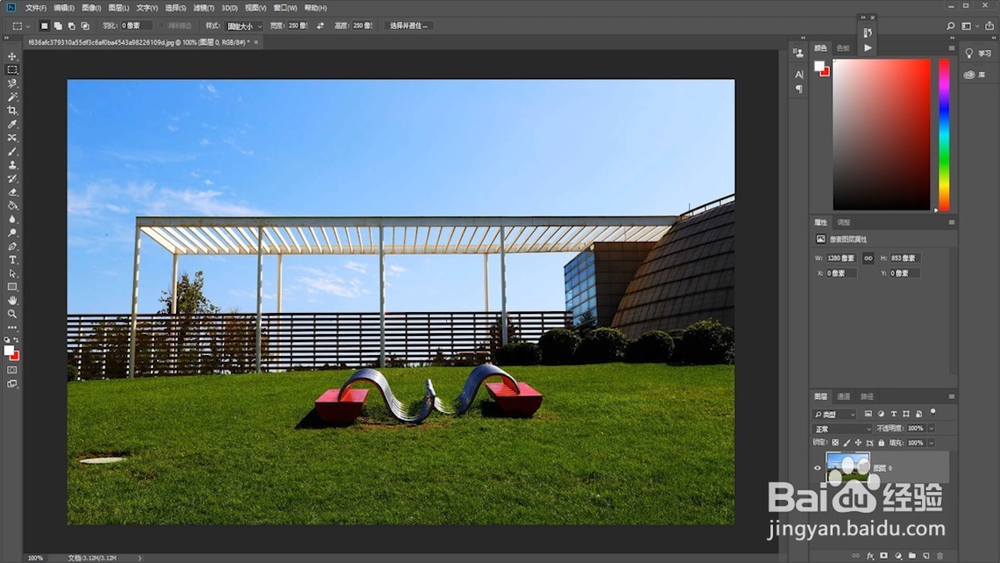Open the Layers panel menu
This screenshot has width=1000, height=563.
(x=952, y=397)
